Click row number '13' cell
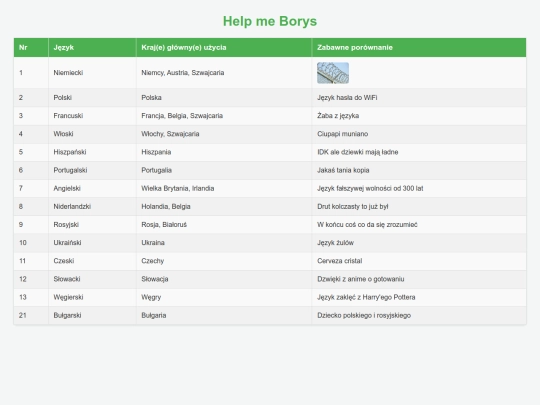 pos(31,297)
